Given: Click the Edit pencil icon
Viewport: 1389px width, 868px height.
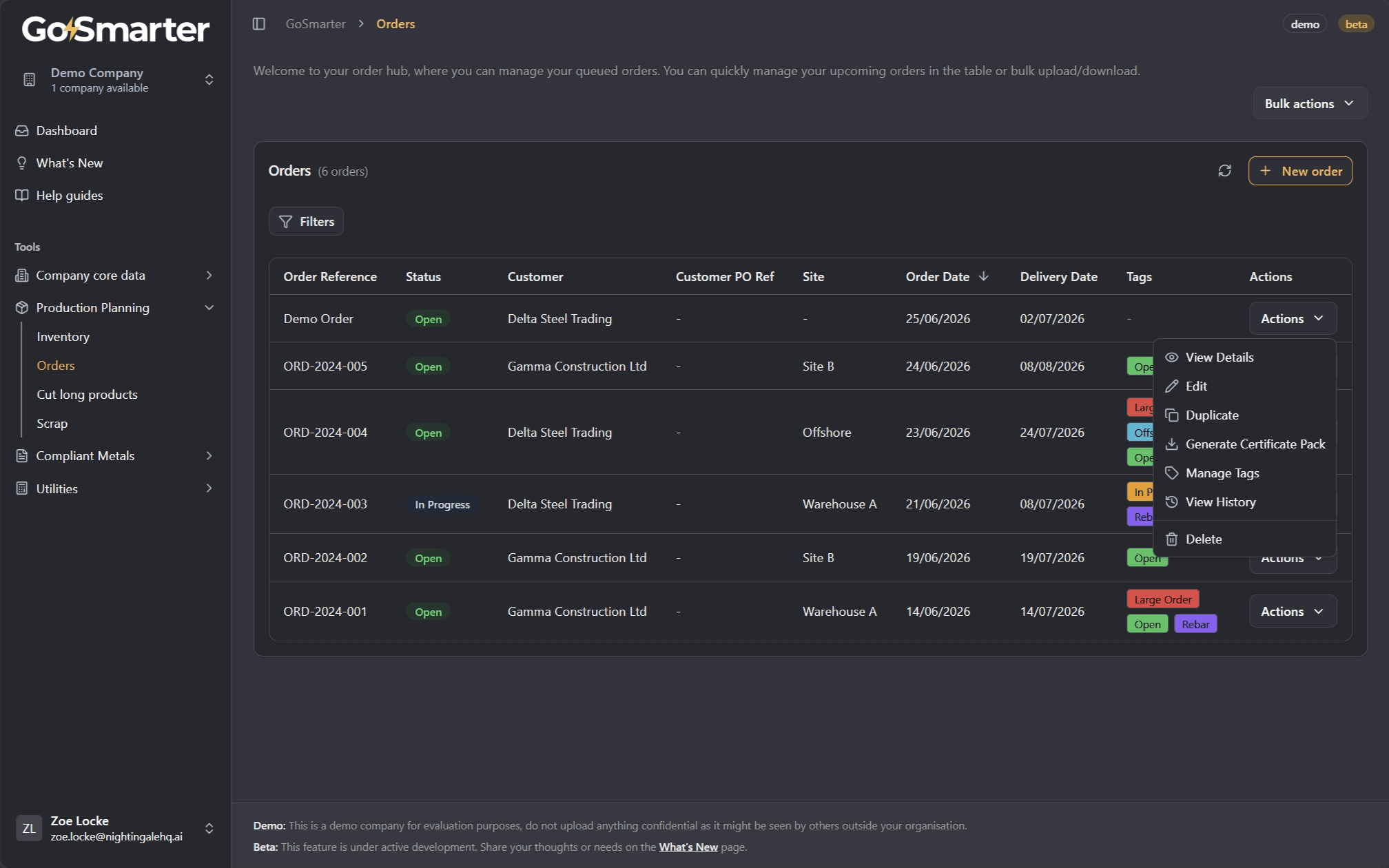Looking at the screenshot, I should [1171, 386].
